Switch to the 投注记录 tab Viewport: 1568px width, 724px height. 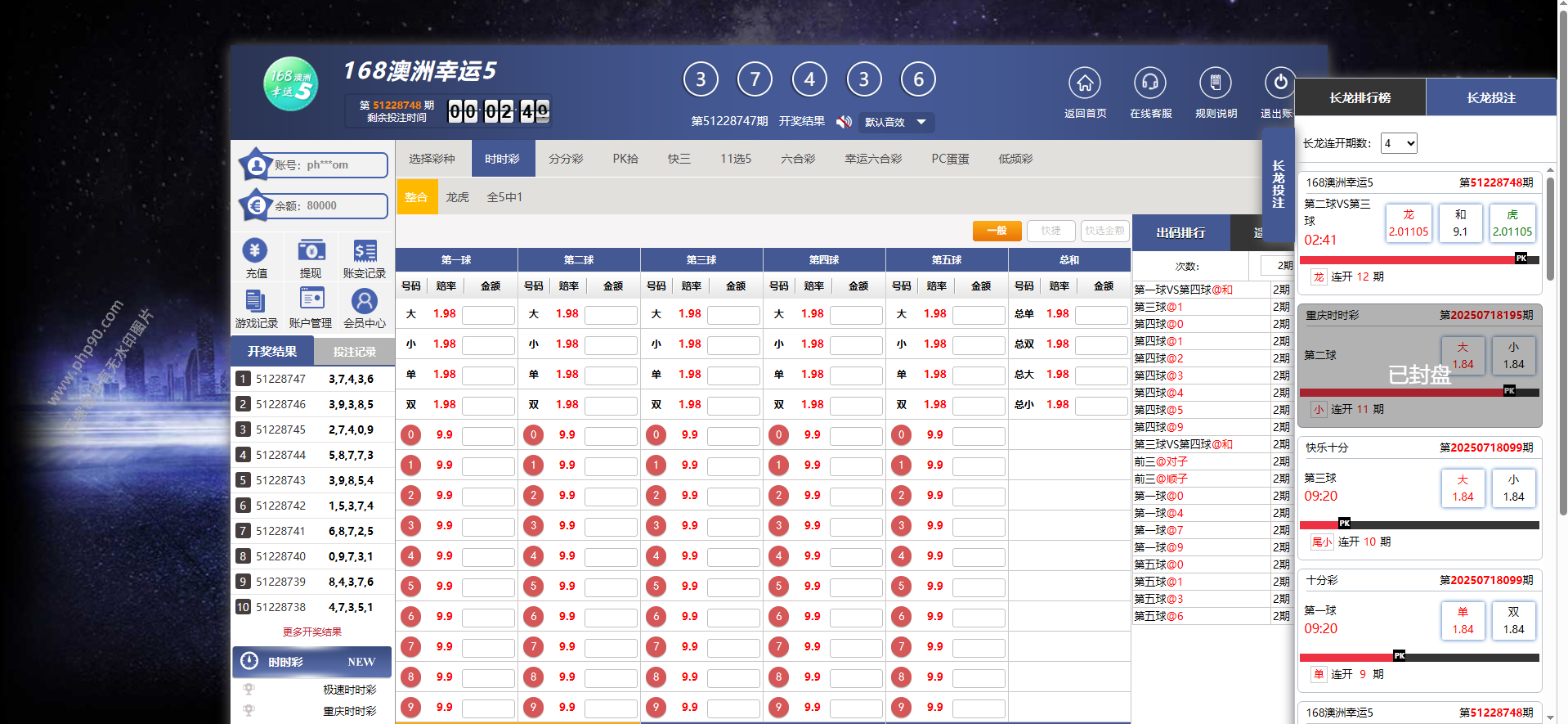[354, 352]
